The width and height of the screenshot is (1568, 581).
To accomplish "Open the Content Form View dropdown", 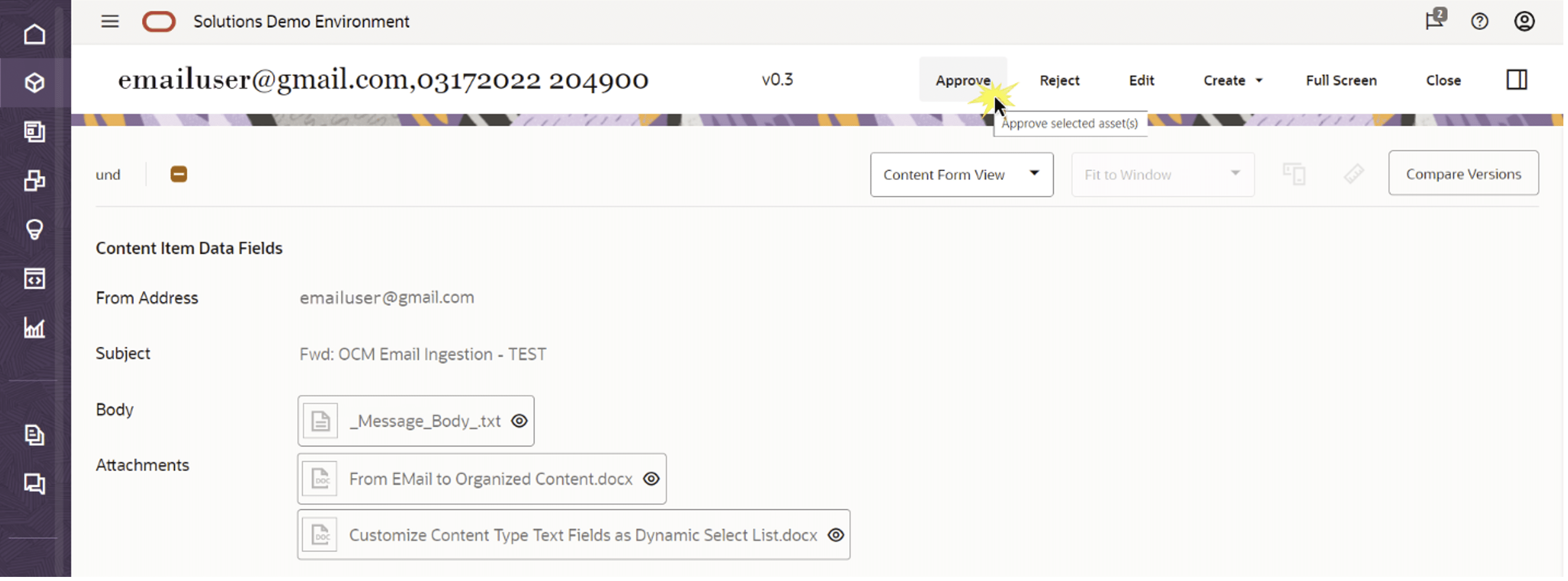I will [962, 175].
